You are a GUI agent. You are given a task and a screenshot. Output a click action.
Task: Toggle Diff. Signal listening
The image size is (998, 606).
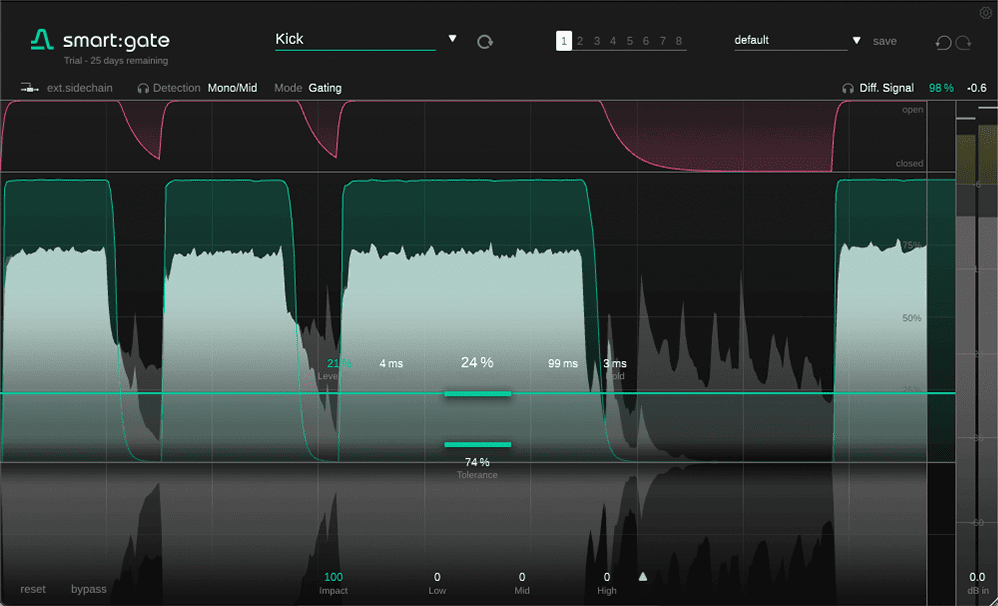[886, 88]
